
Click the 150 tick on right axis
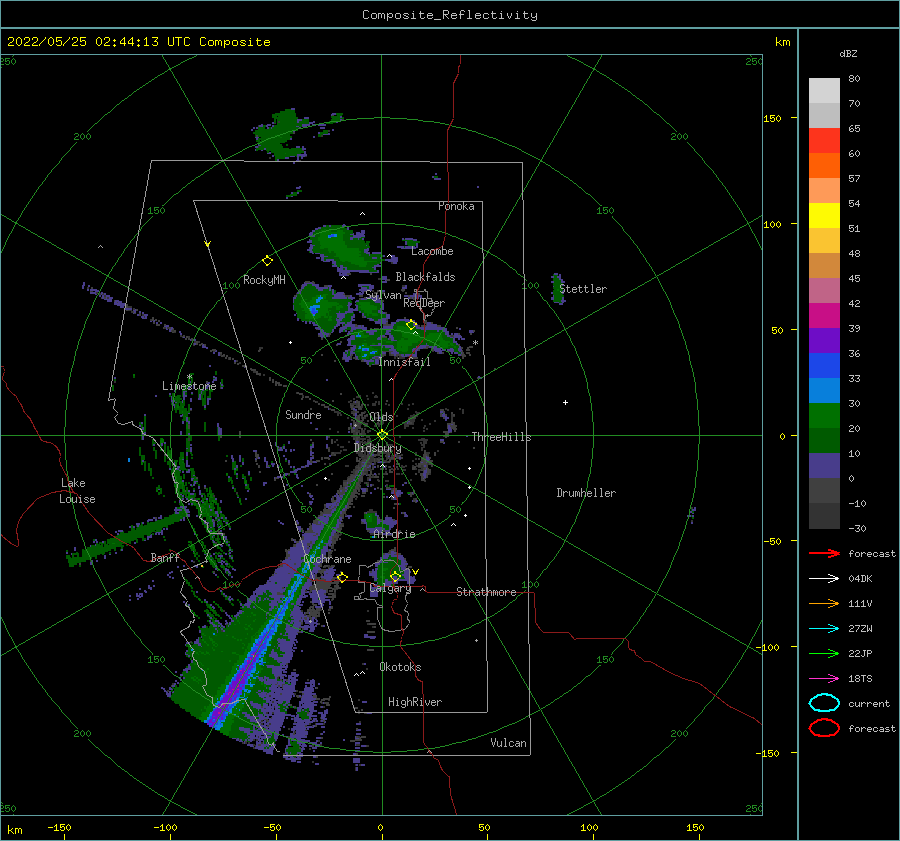click(773, 118)
